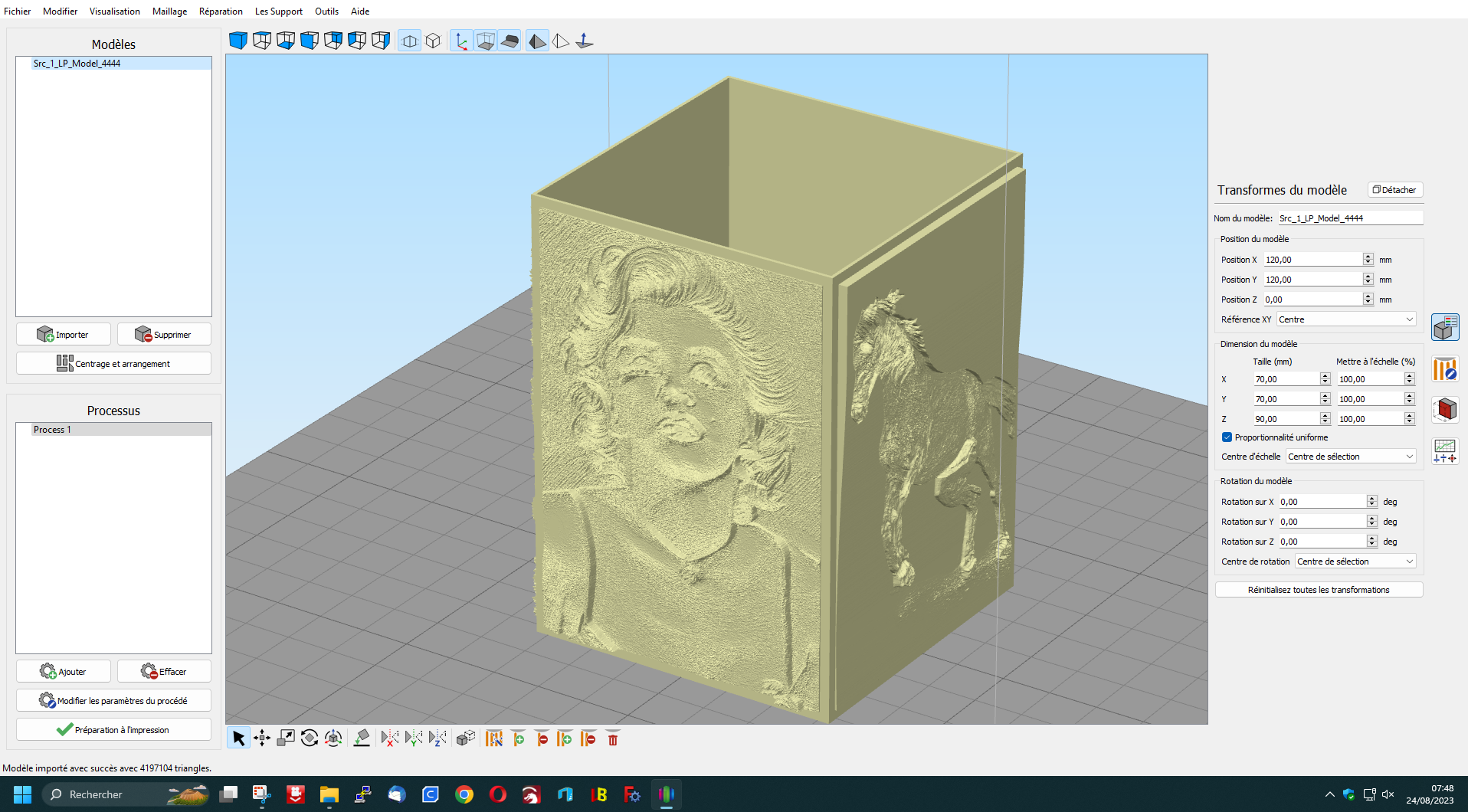The image size is (1468, 812).
Task: Click the auto-generate supports wand icon
Action: [494, 738]
